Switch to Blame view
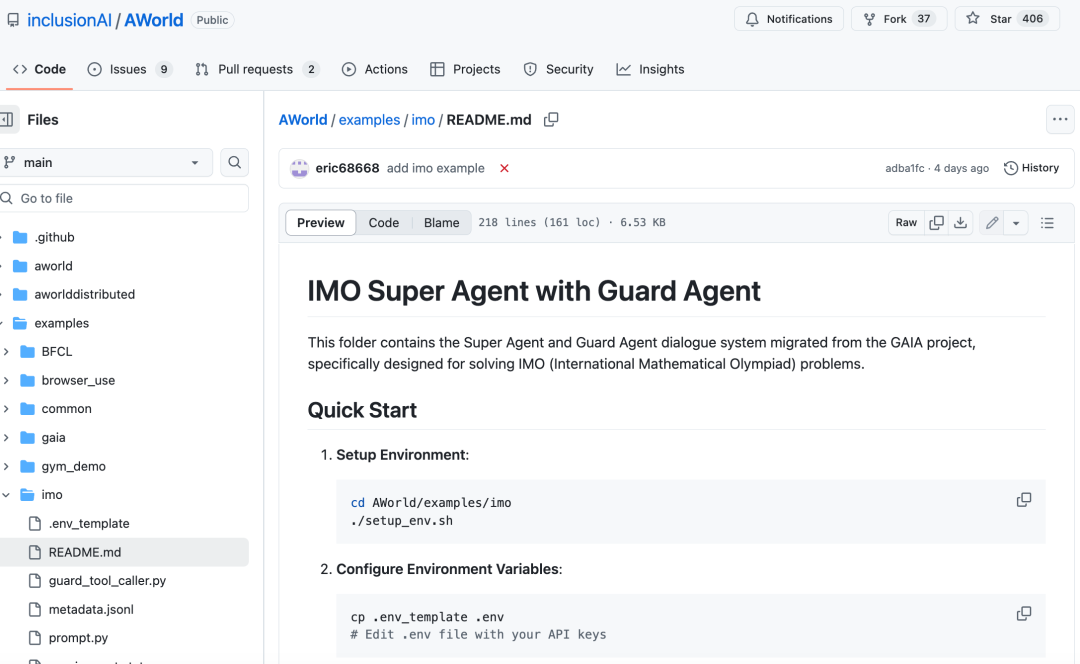Viewport: 1080px width, 664px height. [442, 222]
